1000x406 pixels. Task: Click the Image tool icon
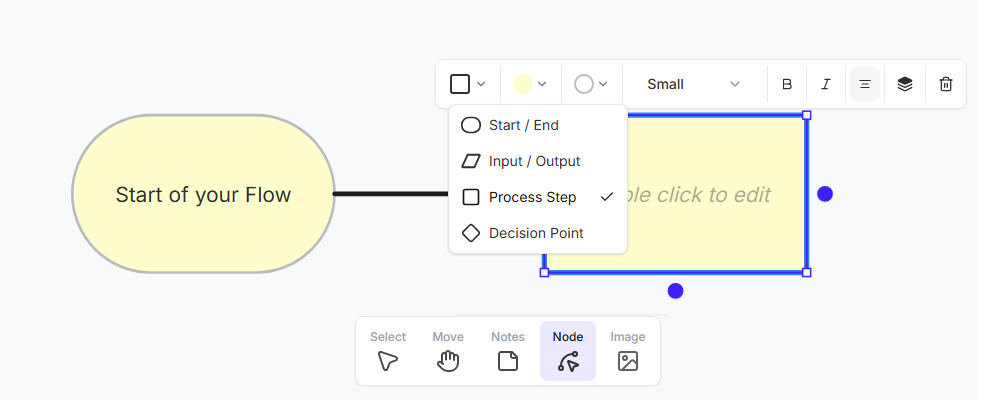click(x=628, y=351)
